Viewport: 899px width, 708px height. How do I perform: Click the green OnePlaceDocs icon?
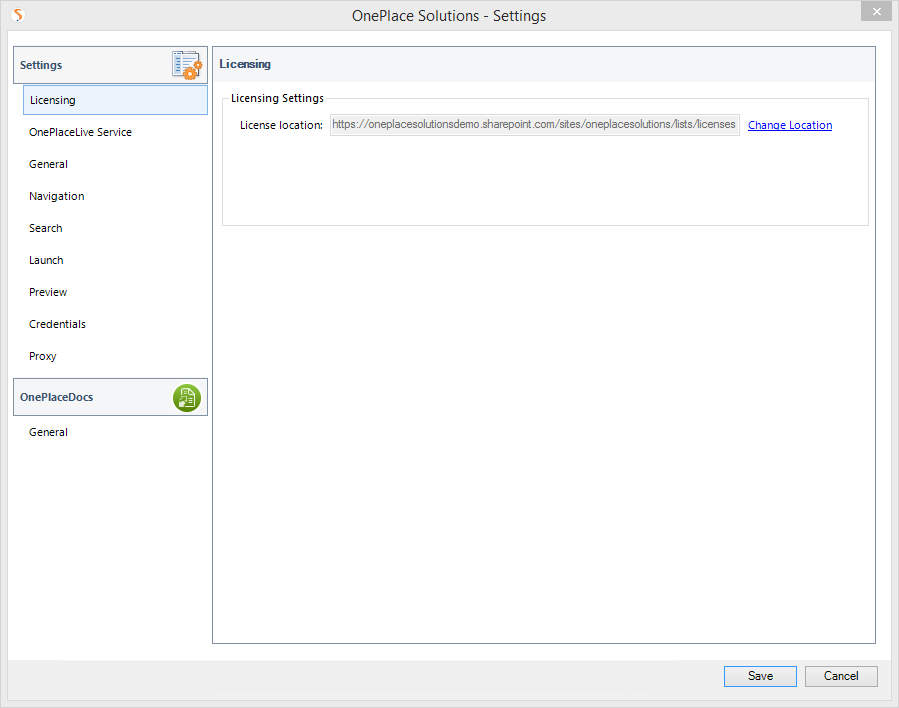pyautogui.click(x=187, y=398)
